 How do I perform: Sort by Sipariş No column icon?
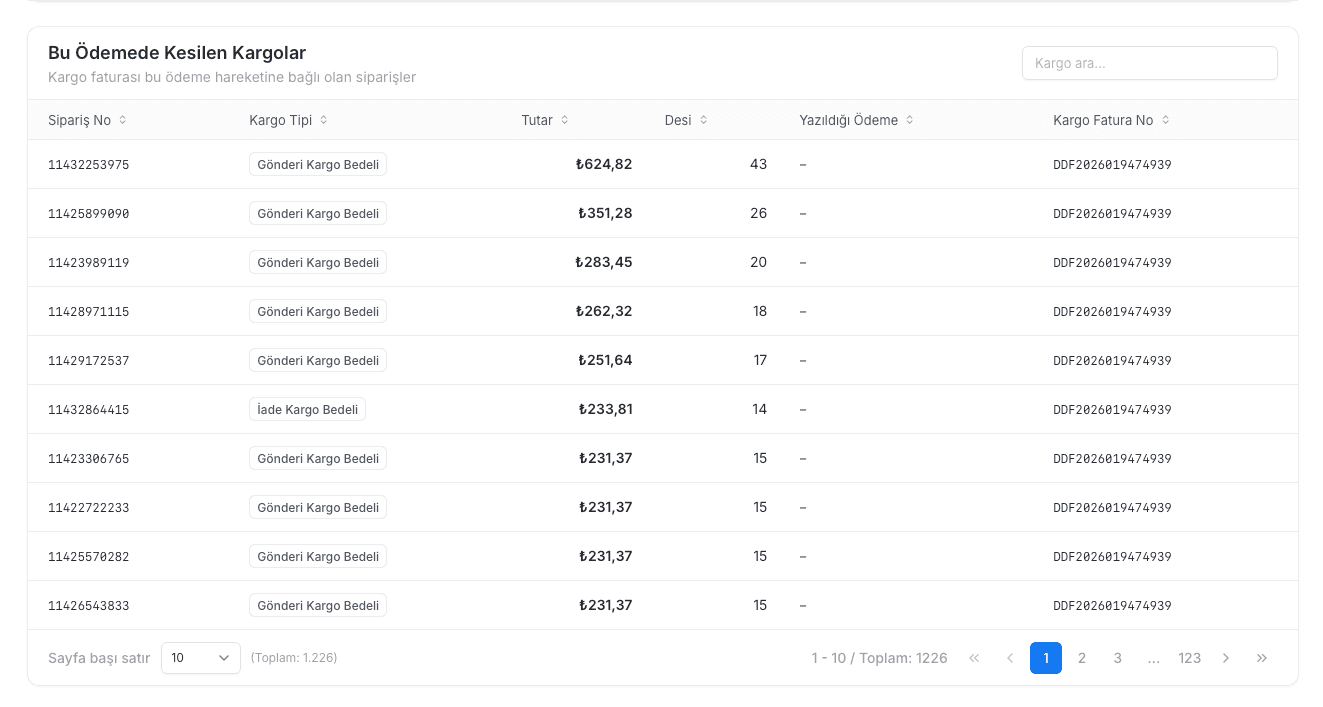pyautogui.click(x=123, y=120)
